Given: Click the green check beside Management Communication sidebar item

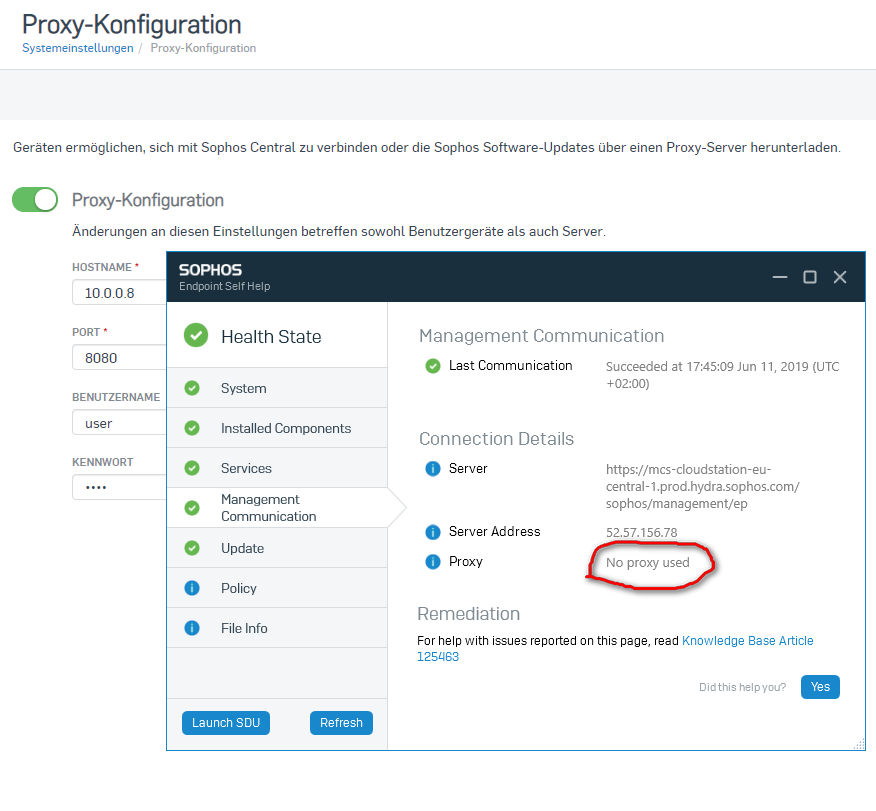Looking at the screenshot, I should [x=192, y=508].
